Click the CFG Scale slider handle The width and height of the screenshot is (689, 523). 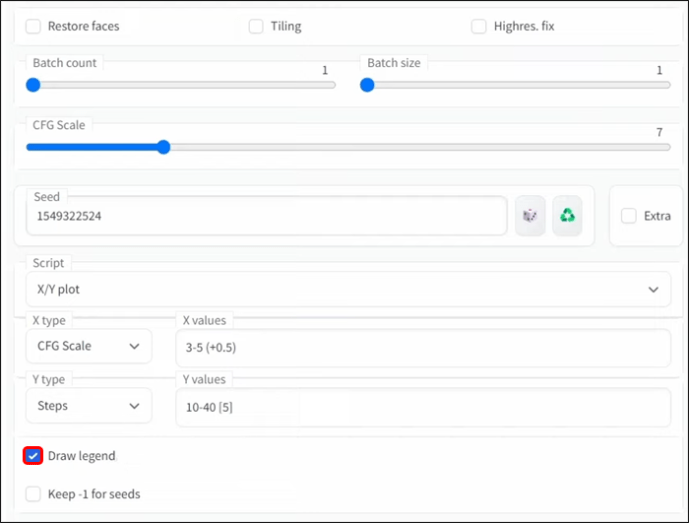point(164,147)
